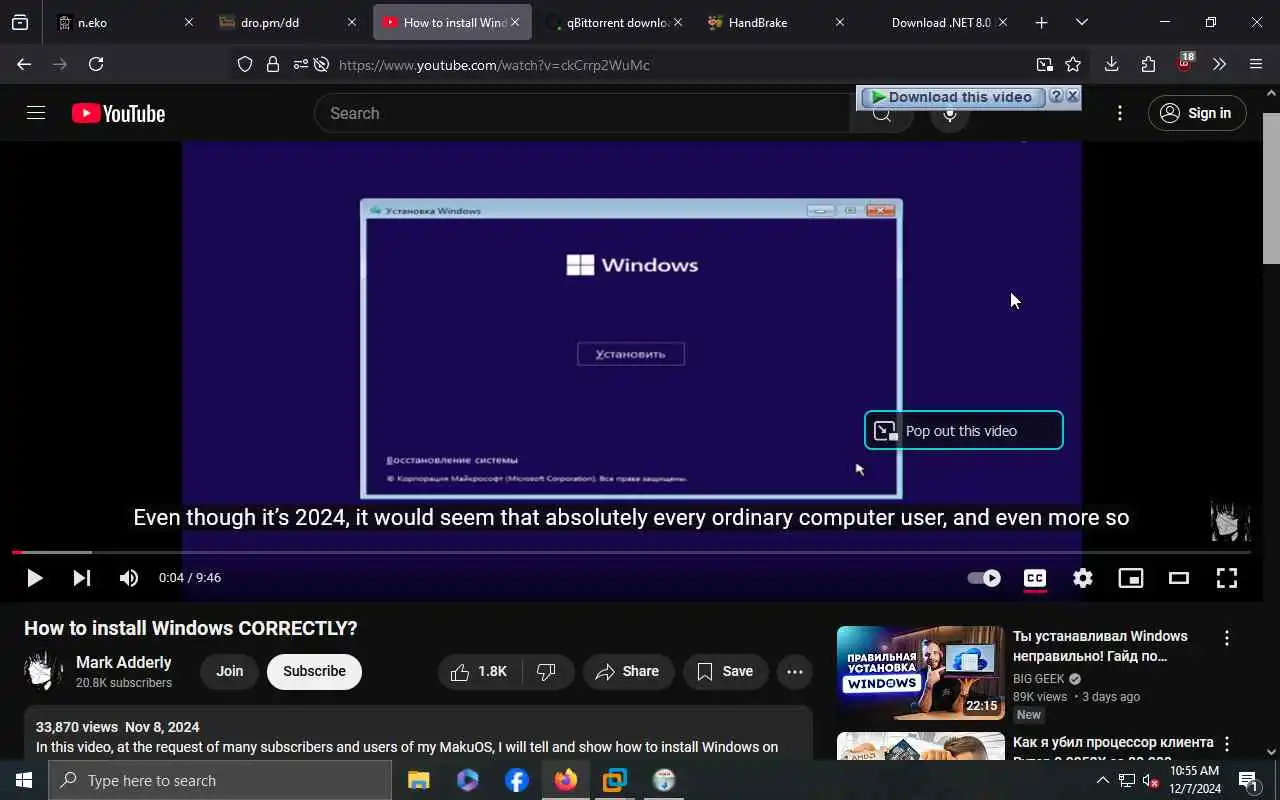Viewport: 1280px width, 800px height.
Task: Toggle closed captions (CC)
Action: [x=1035, y=578]
